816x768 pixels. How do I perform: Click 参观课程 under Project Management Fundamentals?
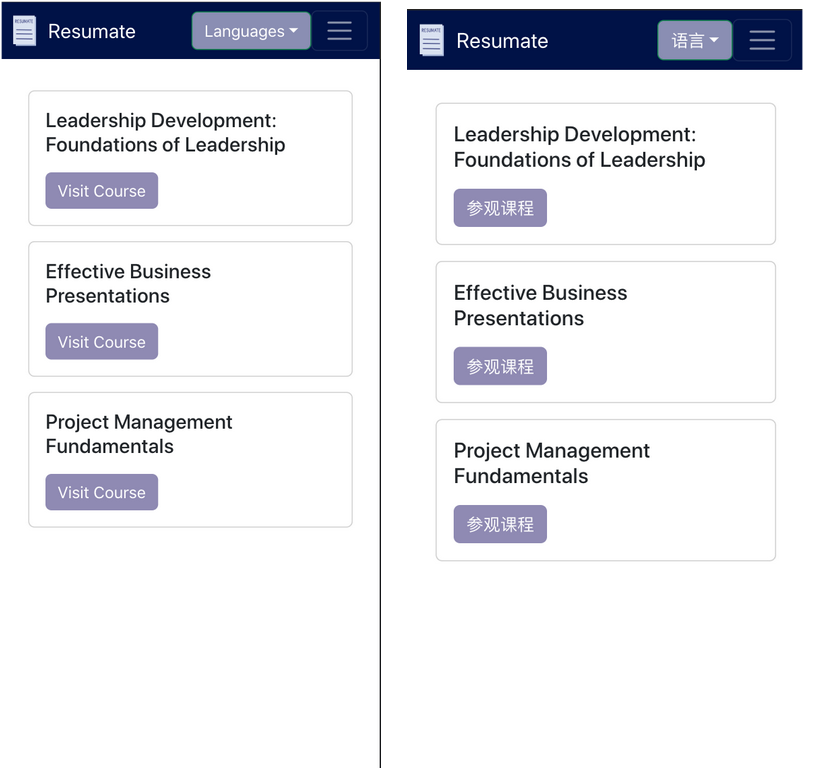pyautogui.click(x=500, y=524)
